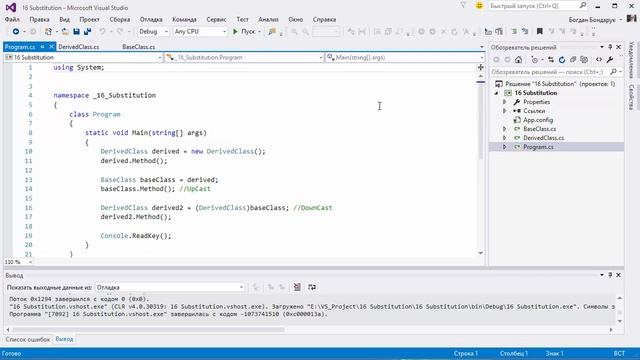
Task: Click the Пуск start debugging button
Action: click(244, 31)
